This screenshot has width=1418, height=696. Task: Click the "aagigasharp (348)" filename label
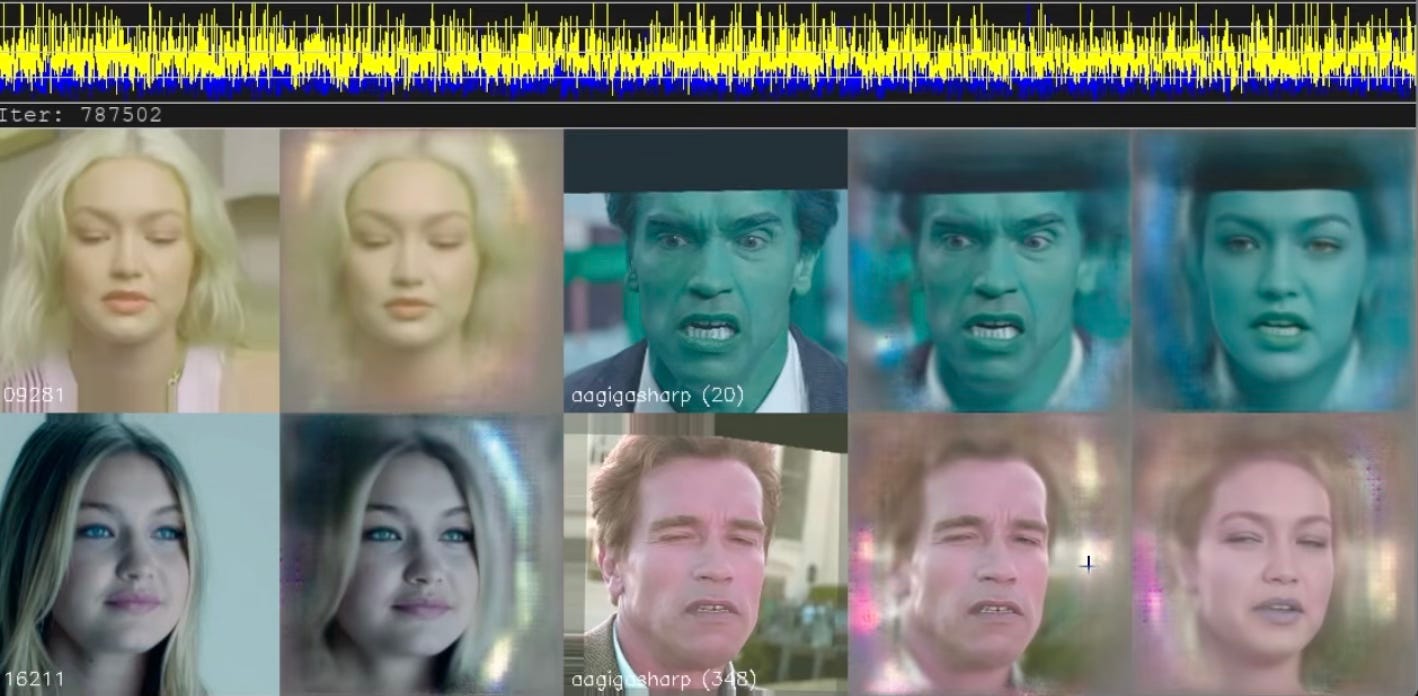[664, 680]
